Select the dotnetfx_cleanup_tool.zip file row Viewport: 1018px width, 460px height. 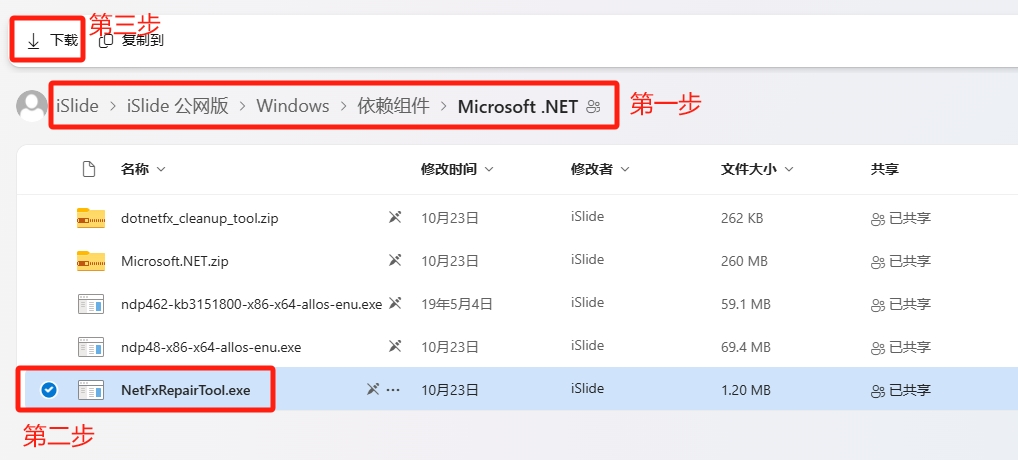517,218
